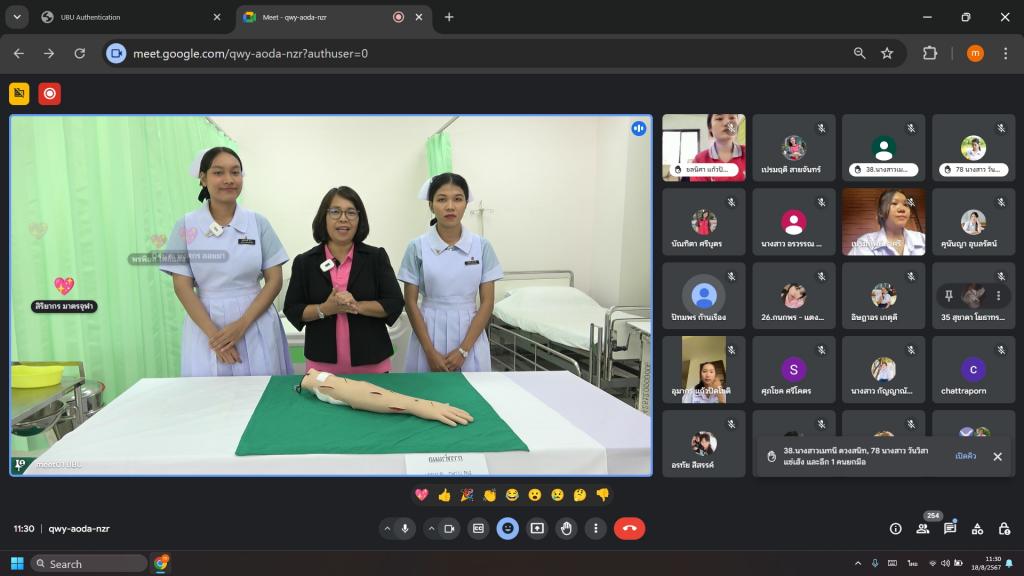Open the three-dot more options menu
The height and width of the screenshot is (576, 1024).
(596, 528)
